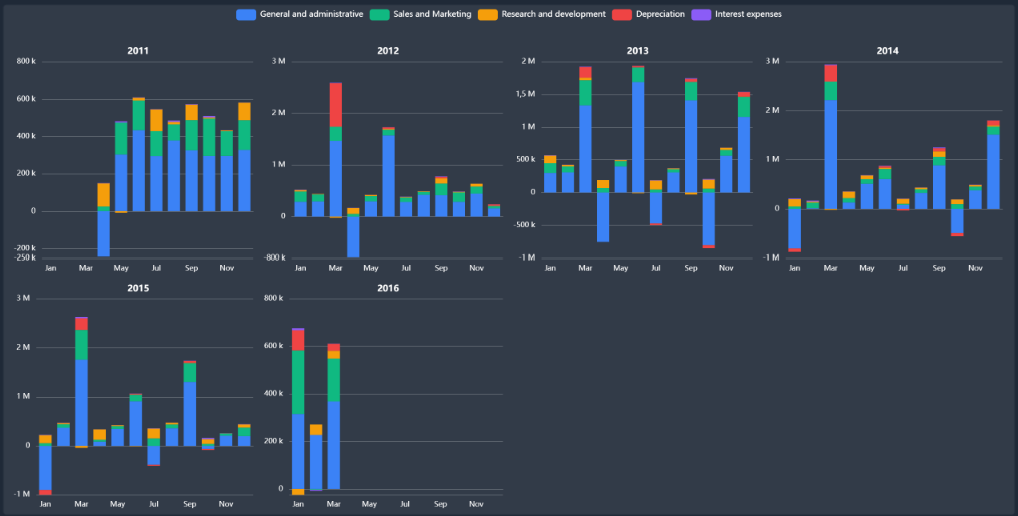Click the purple Interest expenses swatch
Screen dimensions: 1018x516
tap(701, 14)
